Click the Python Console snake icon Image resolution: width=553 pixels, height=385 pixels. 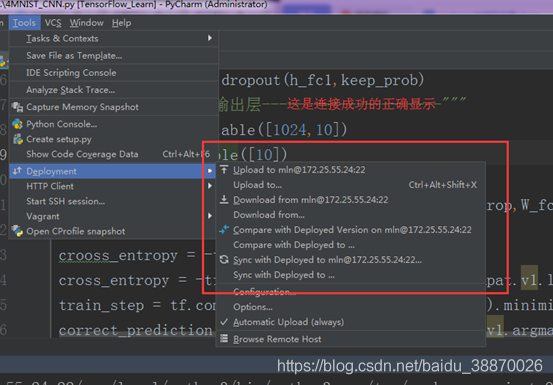click(x=17, y=124)
